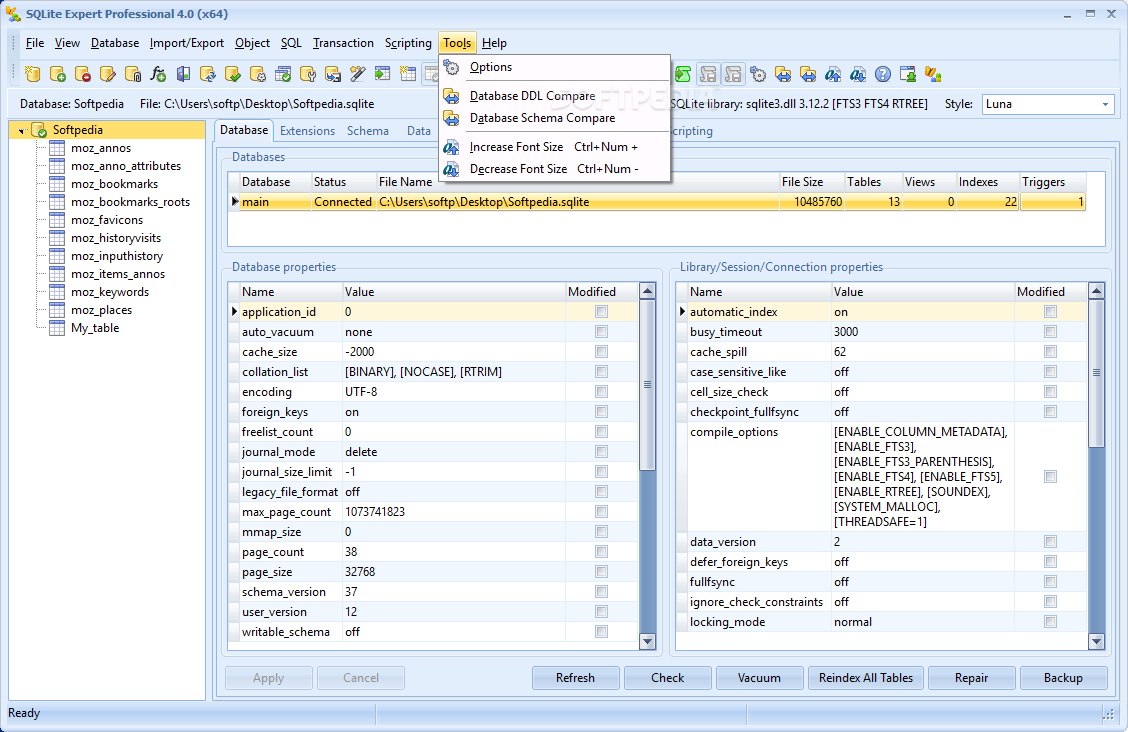Viewport: 1128px width, 732px height.
Task: Open the File menu
Action: pos(35,43)
